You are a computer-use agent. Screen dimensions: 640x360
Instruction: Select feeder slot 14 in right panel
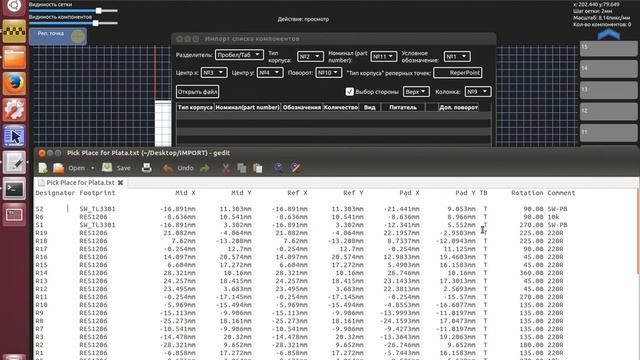coord(608,69)
